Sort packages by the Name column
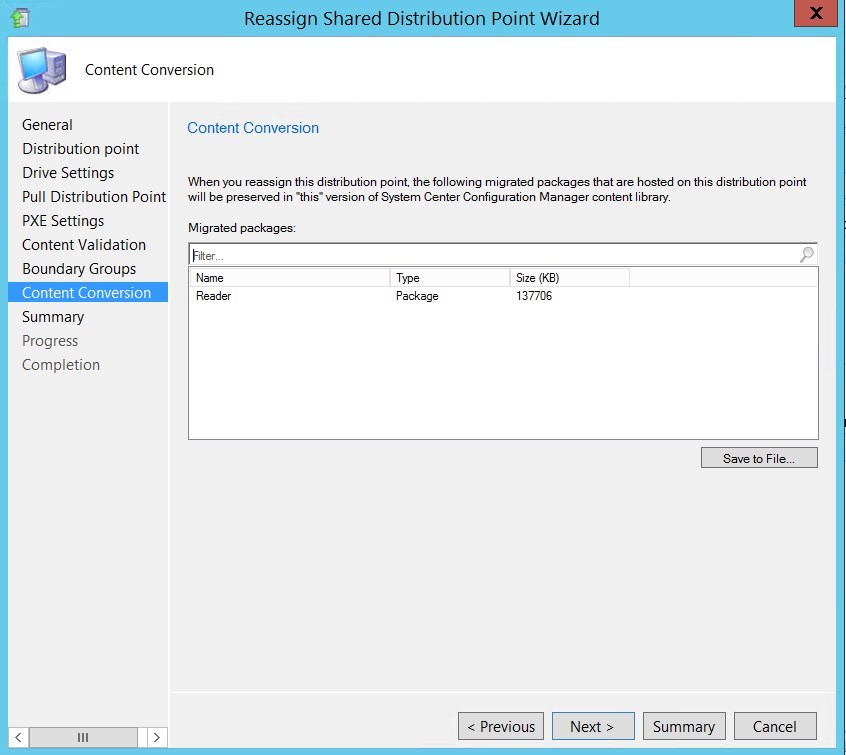 click(x=210, y=277)
